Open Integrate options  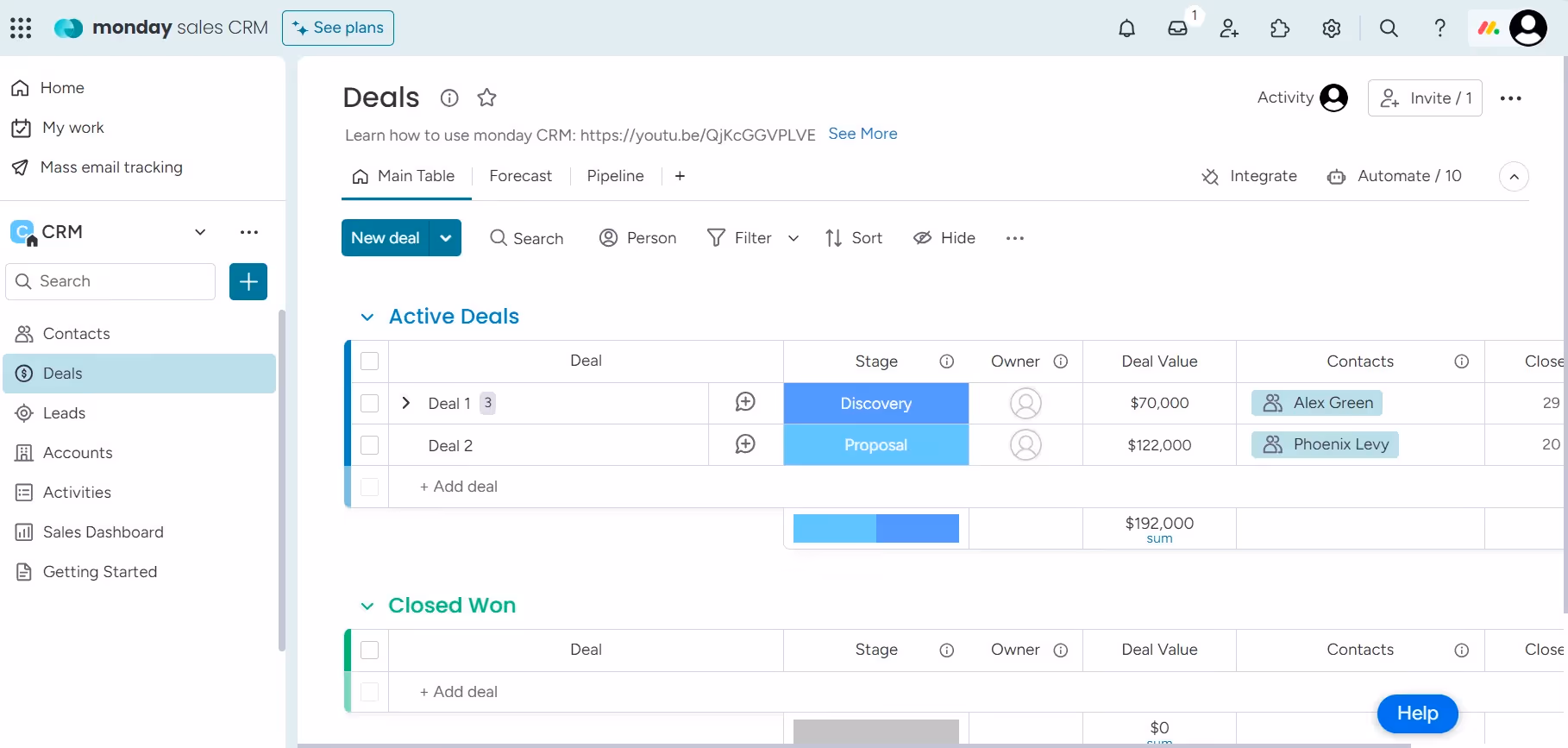pos(1249,176)
